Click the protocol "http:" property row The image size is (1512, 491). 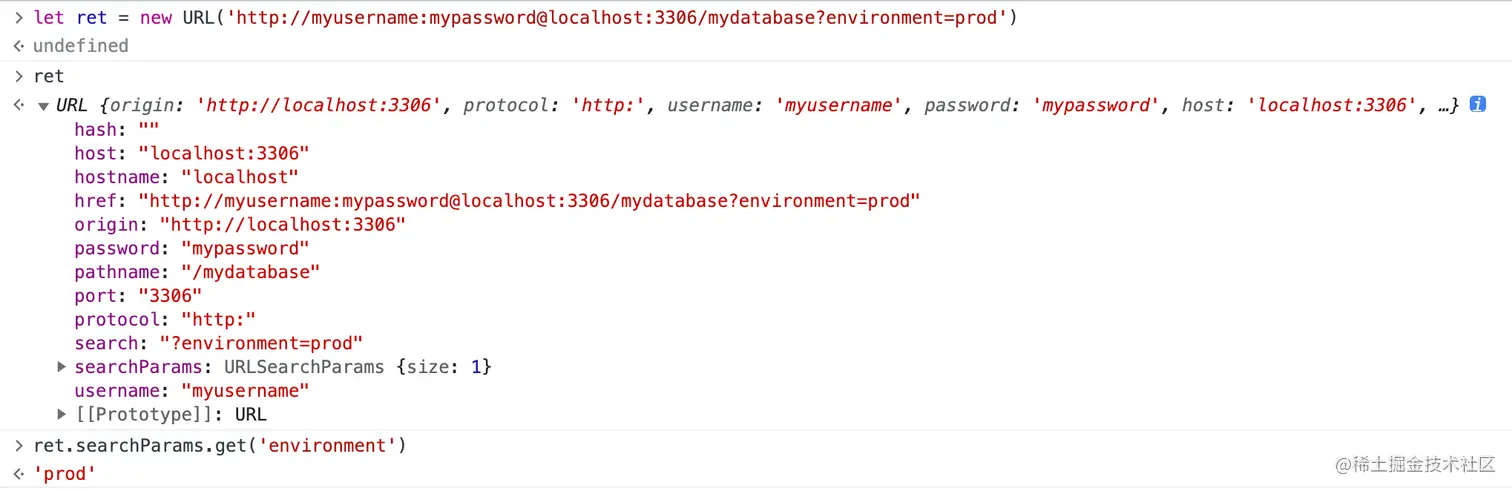tap(166, 319)
